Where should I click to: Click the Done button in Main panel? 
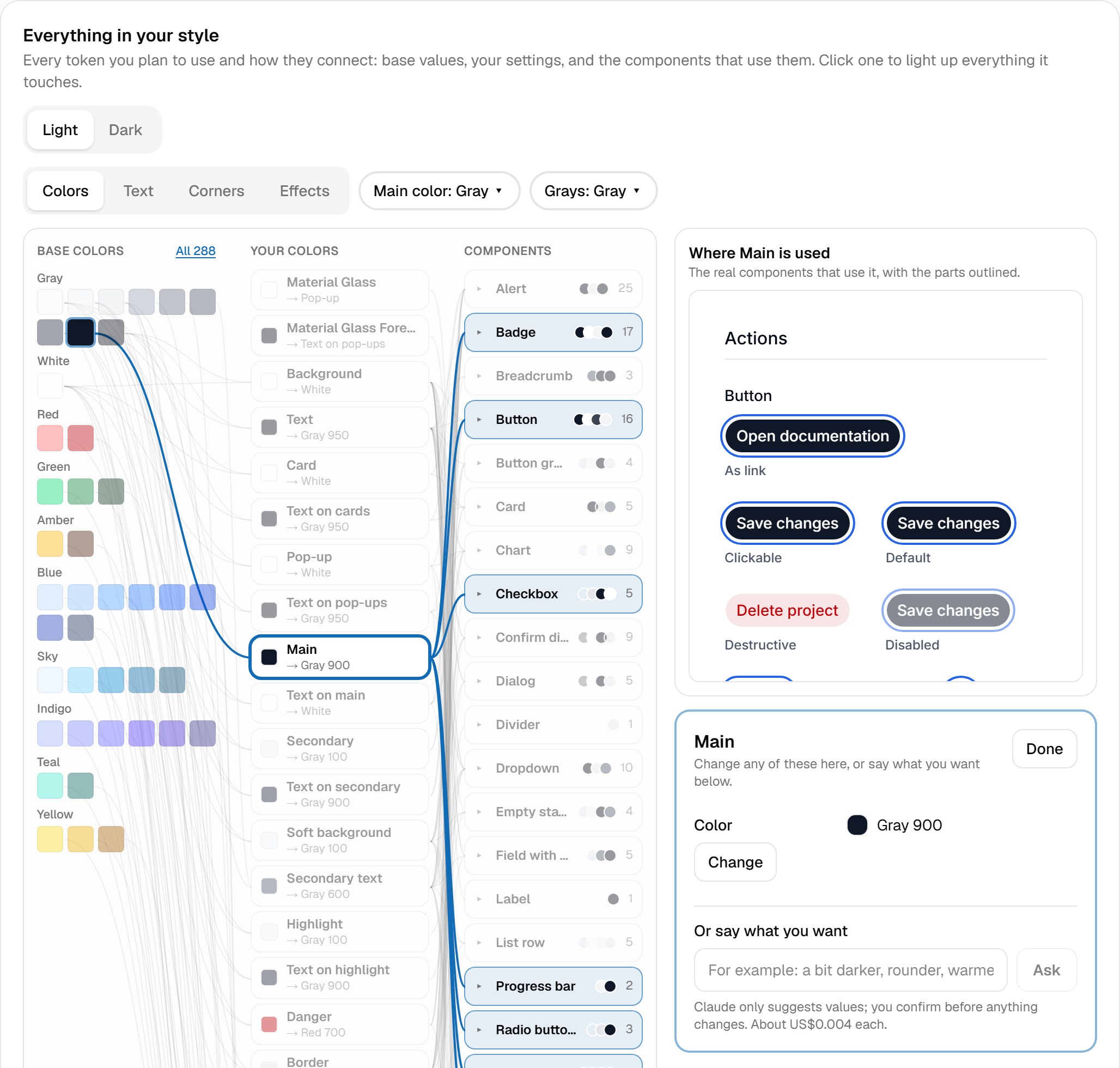1044,749
